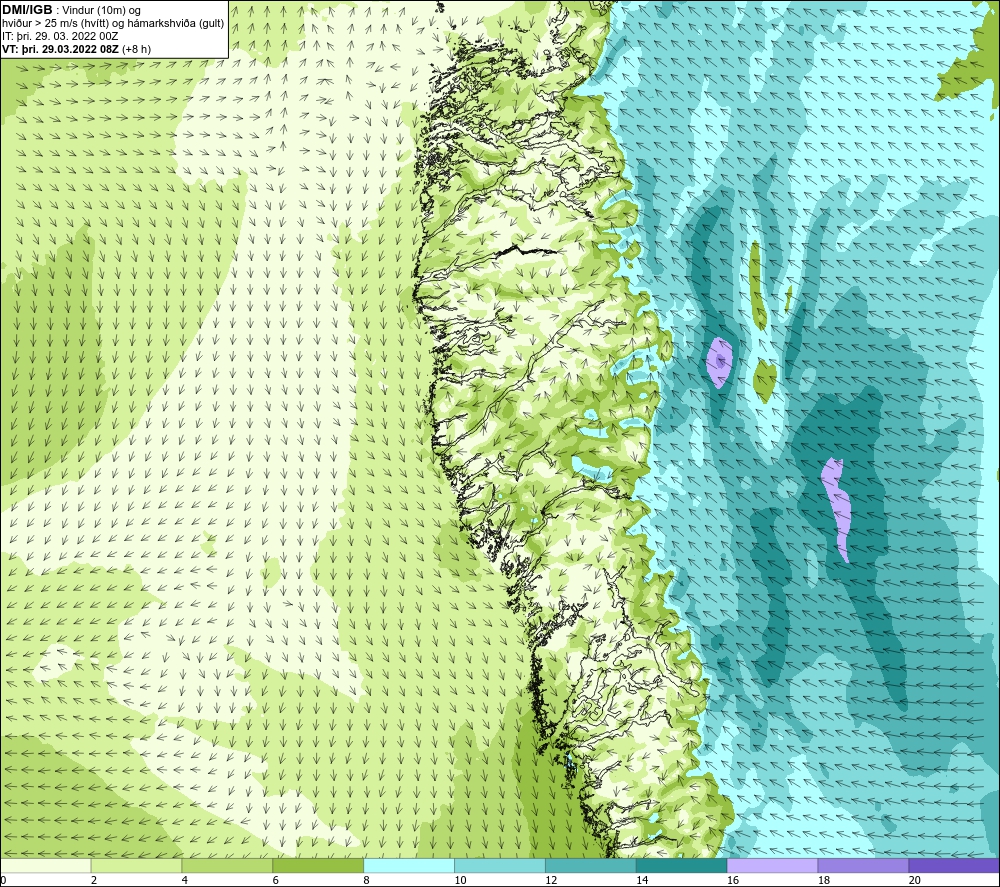Image resolution: width=1000 pixels, height=887 pixels.
Task: Click the above-20 m/s deep violet swatch
Action: [x=954, y=865]
